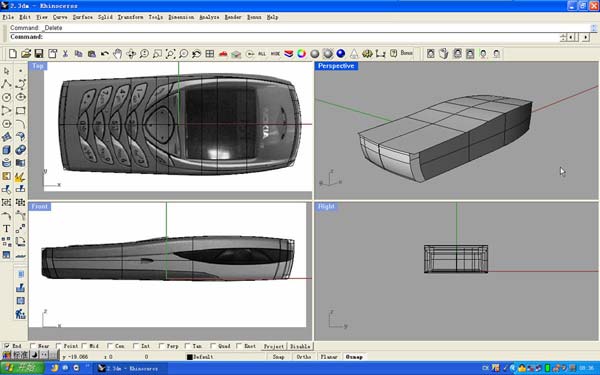
Task: Select the arrow pointer tool
Action: coord(7,71)
